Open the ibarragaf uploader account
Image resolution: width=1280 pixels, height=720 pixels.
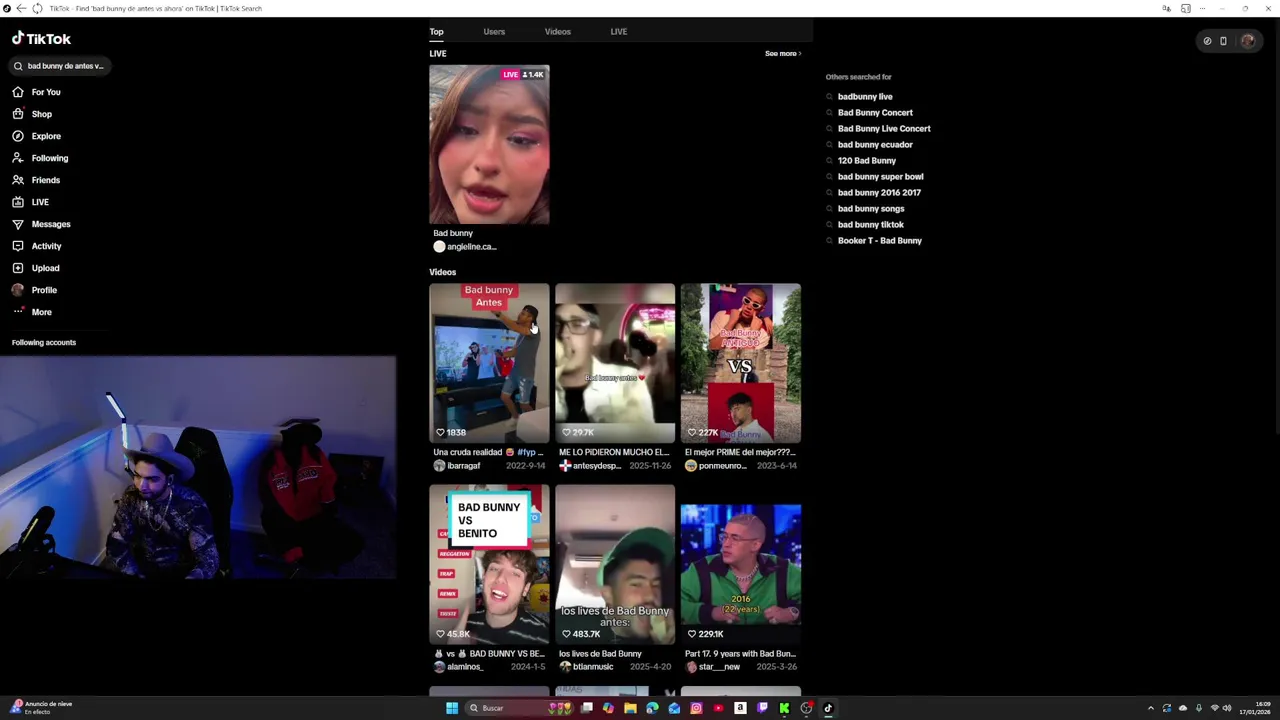457,466
